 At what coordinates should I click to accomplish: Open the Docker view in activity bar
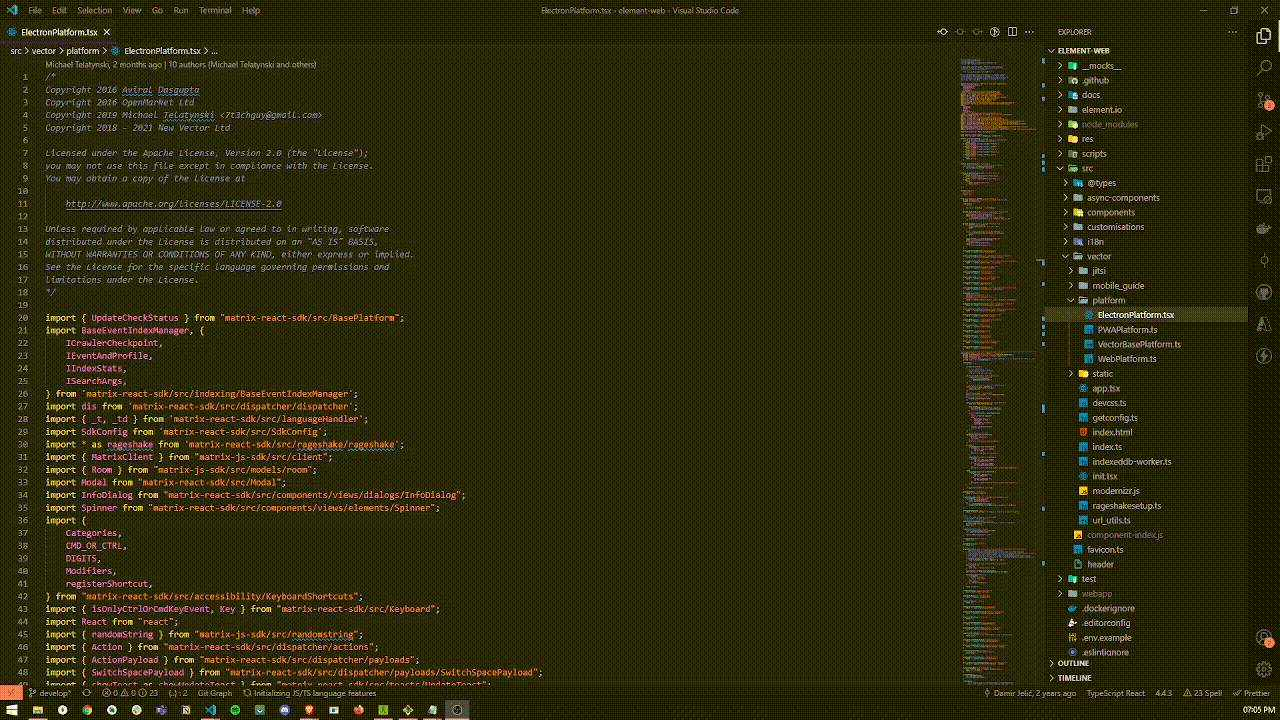click(1263, 229)
